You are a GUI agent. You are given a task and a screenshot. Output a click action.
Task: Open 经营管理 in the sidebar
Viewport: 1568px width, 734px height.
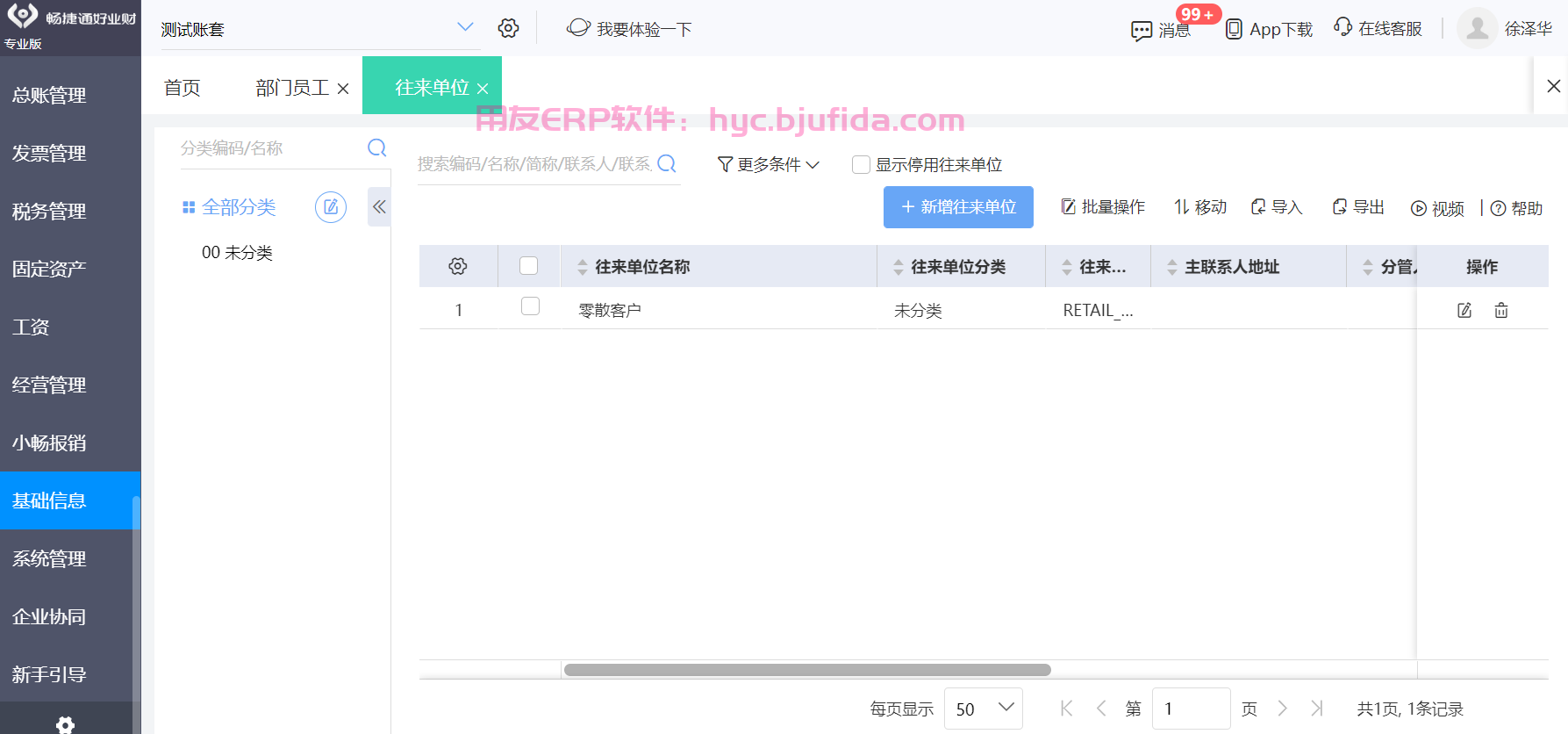[70, 385]
